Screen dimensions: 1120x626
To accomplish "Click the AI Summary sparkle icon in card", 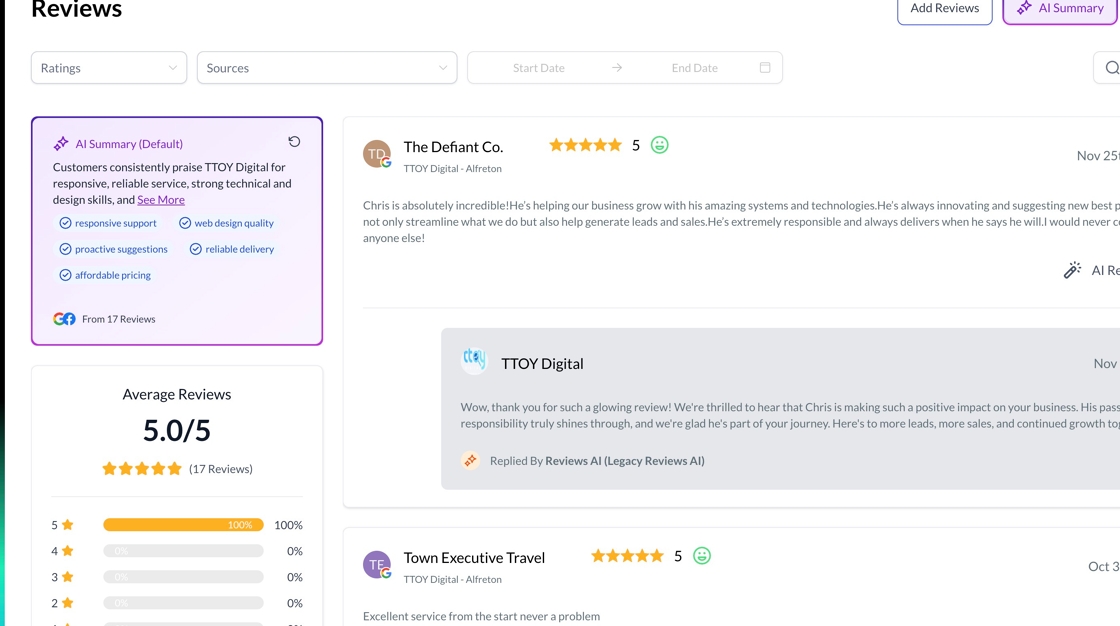I will click(x=61, y=144).
